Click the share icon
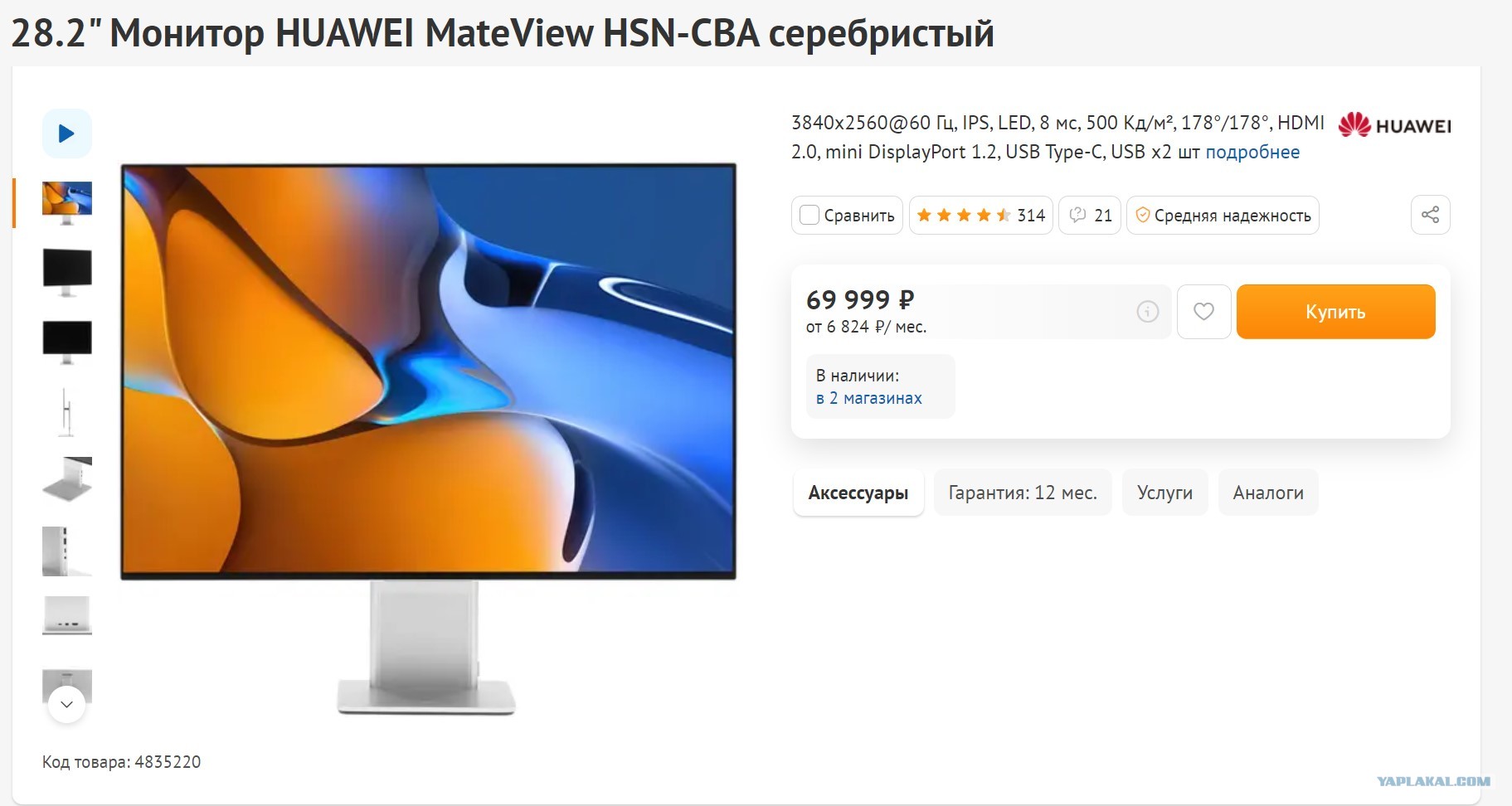The height and width of the screenshot is (806, 1512). click(x=1430, y=215)
